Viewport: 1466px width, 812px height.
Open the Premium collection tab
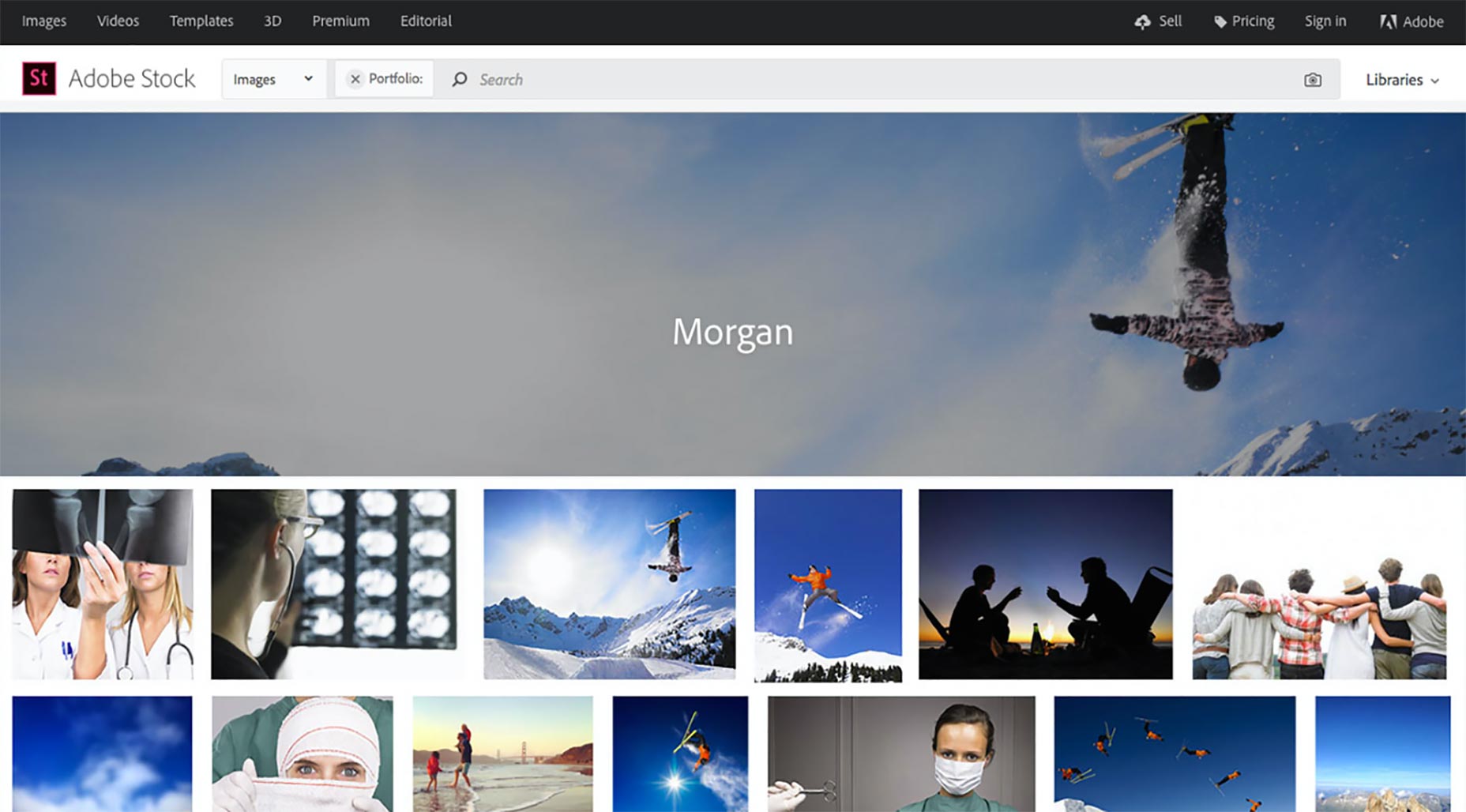coord(340,21)
